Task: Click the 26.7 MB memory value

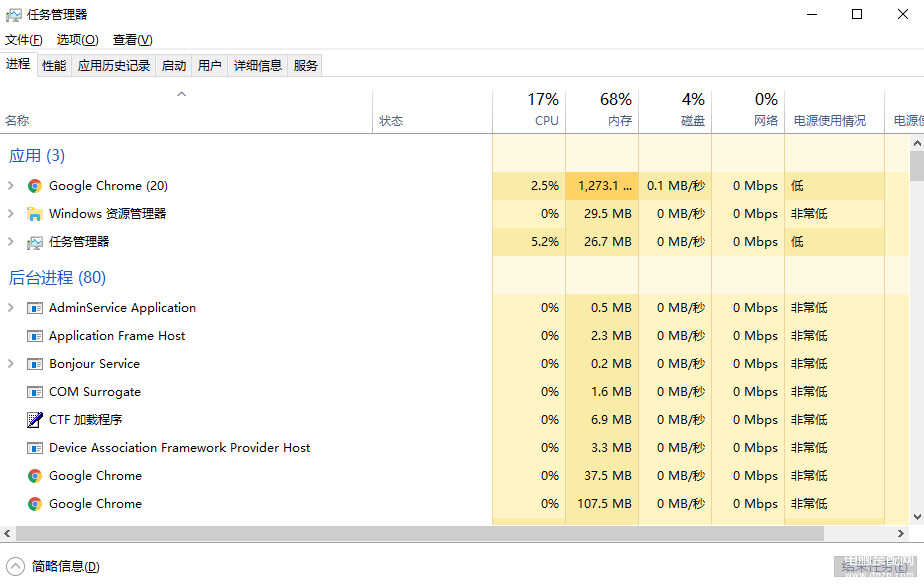Action: pyautogui.click(x=608, y=242)
